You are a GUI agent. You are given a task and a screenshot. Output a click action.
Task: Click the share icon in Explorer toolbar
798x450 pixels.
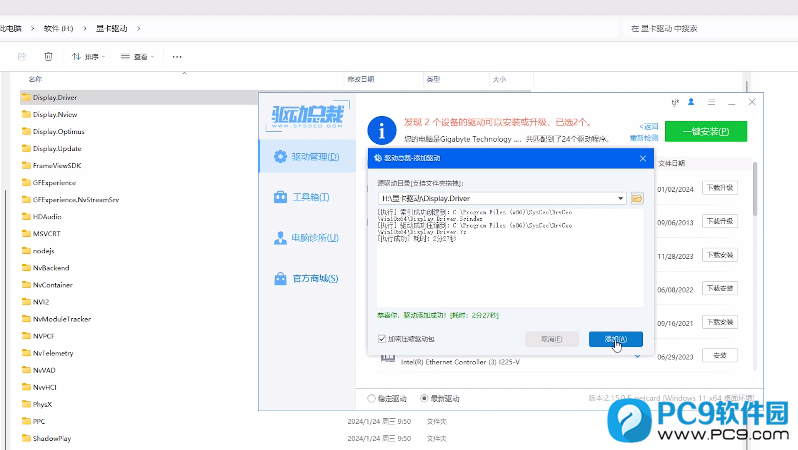pyautogui.click(x=22, y=57)
